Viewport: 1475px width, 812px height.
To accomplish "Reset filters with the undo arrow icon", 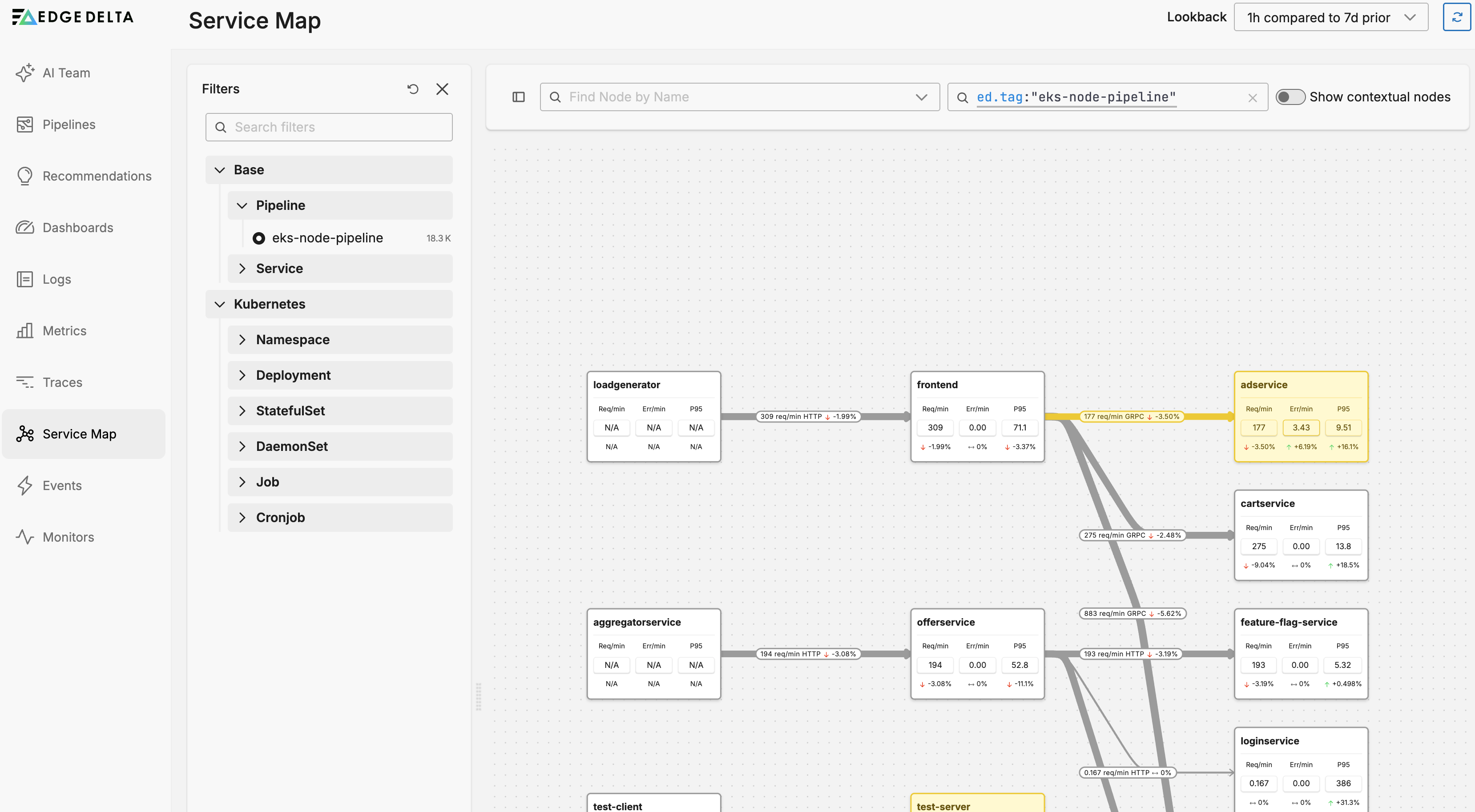I will tap(413, 88).
